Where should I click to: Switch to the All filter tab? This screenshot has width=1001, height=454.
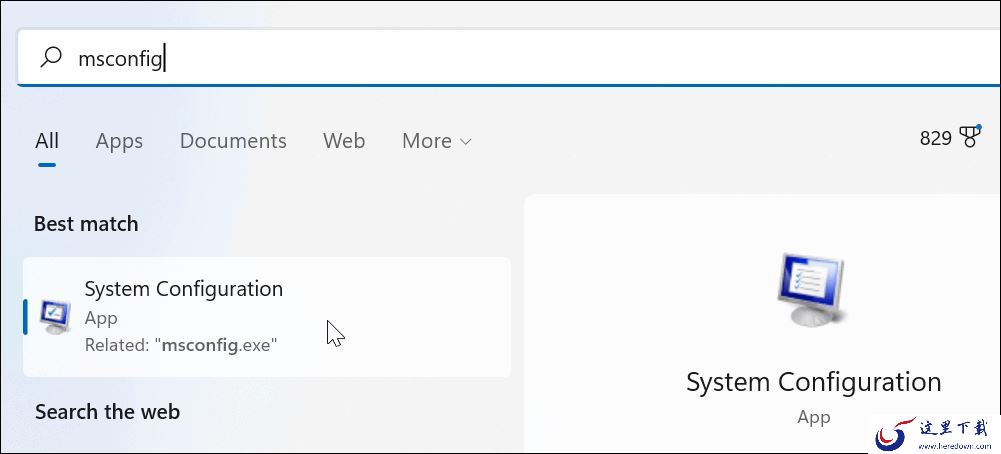47,140
